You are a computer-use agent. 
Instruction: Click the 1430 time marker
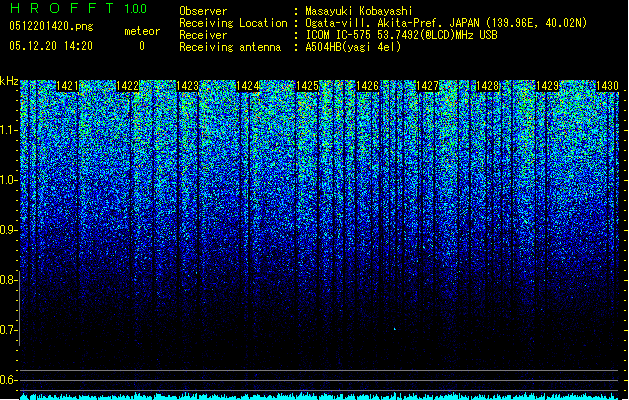[607, 86]
